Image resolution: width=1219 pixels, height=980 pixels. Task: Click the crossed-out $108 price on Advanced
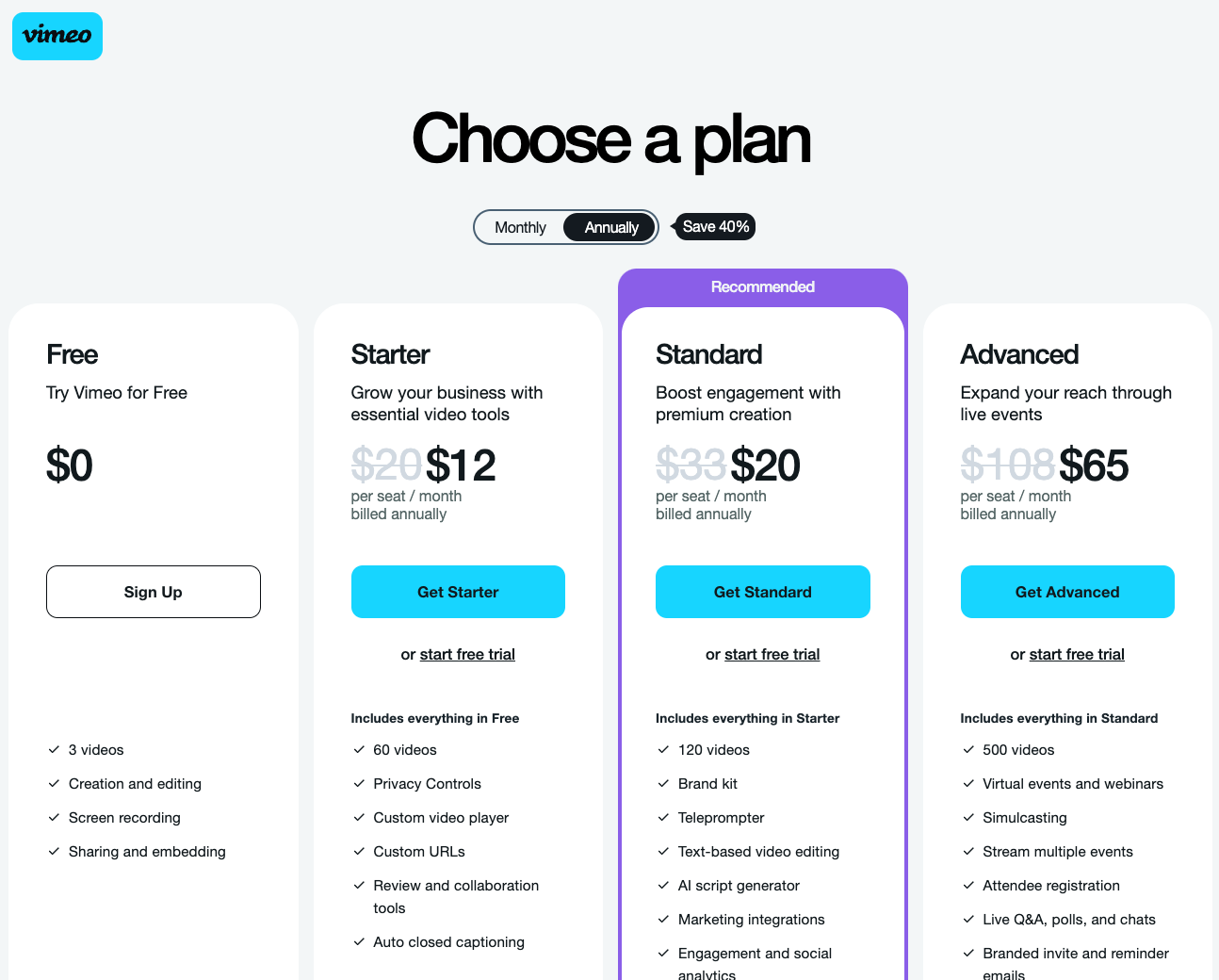tap(1007, 465)
